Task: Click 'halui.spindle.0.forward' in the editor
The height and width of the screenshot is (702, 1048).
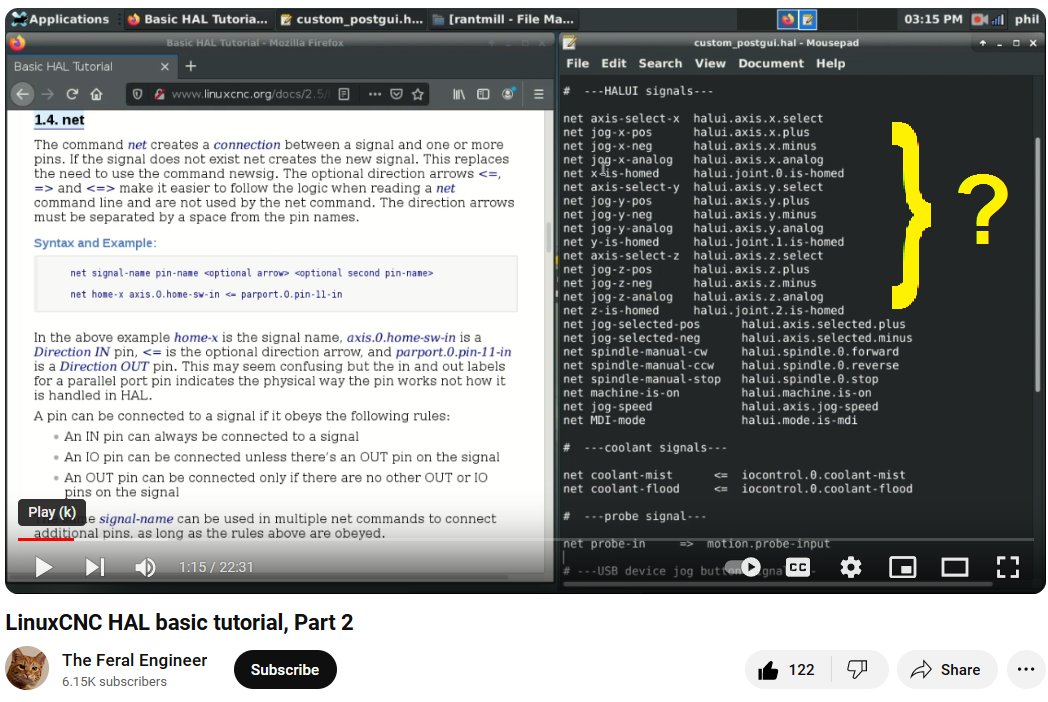Action: coord(819,352)
